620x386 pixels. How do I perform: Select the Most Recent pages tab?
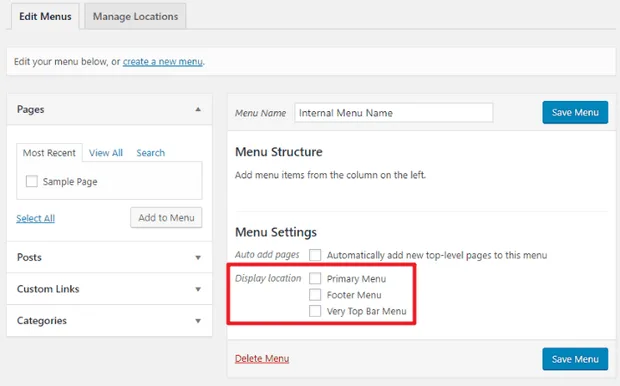click(x=49, y=153)
